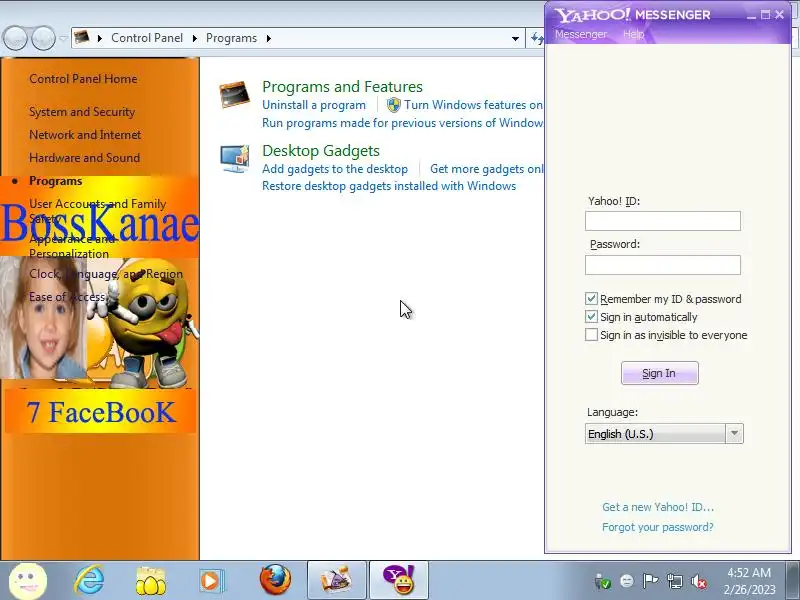Screen dimensions: 800x600
Task: Click the Control Panel icon in address bar
Action: [x=82, y=37]
